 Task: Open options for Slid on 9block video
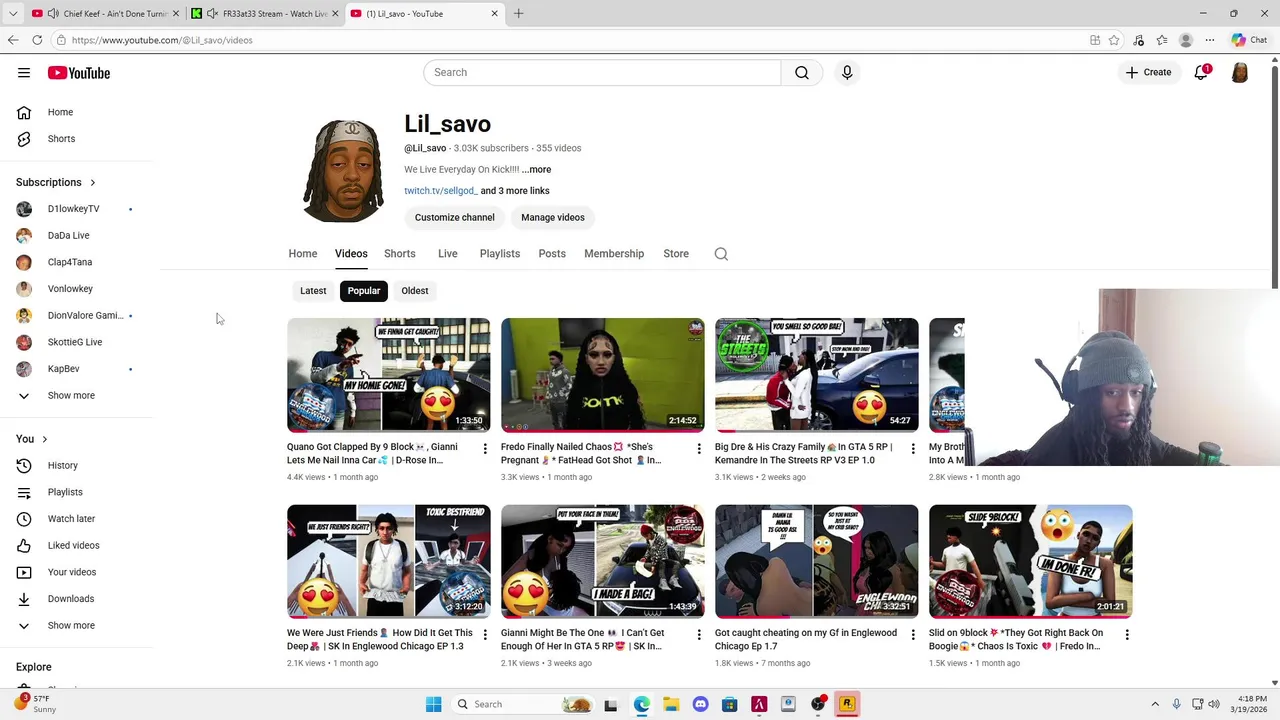[x=1127, y=635]
